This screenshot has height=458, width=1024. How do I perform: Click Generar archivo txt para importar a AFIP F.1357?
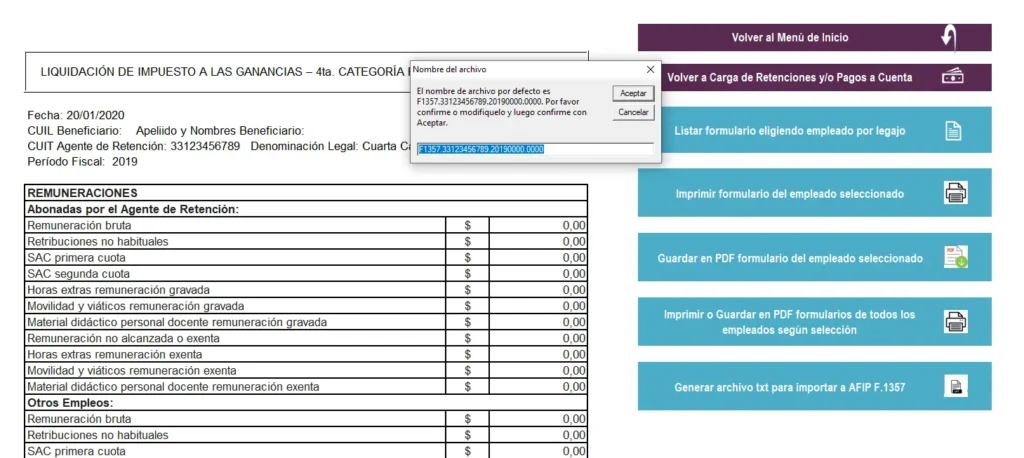point(814,386)
